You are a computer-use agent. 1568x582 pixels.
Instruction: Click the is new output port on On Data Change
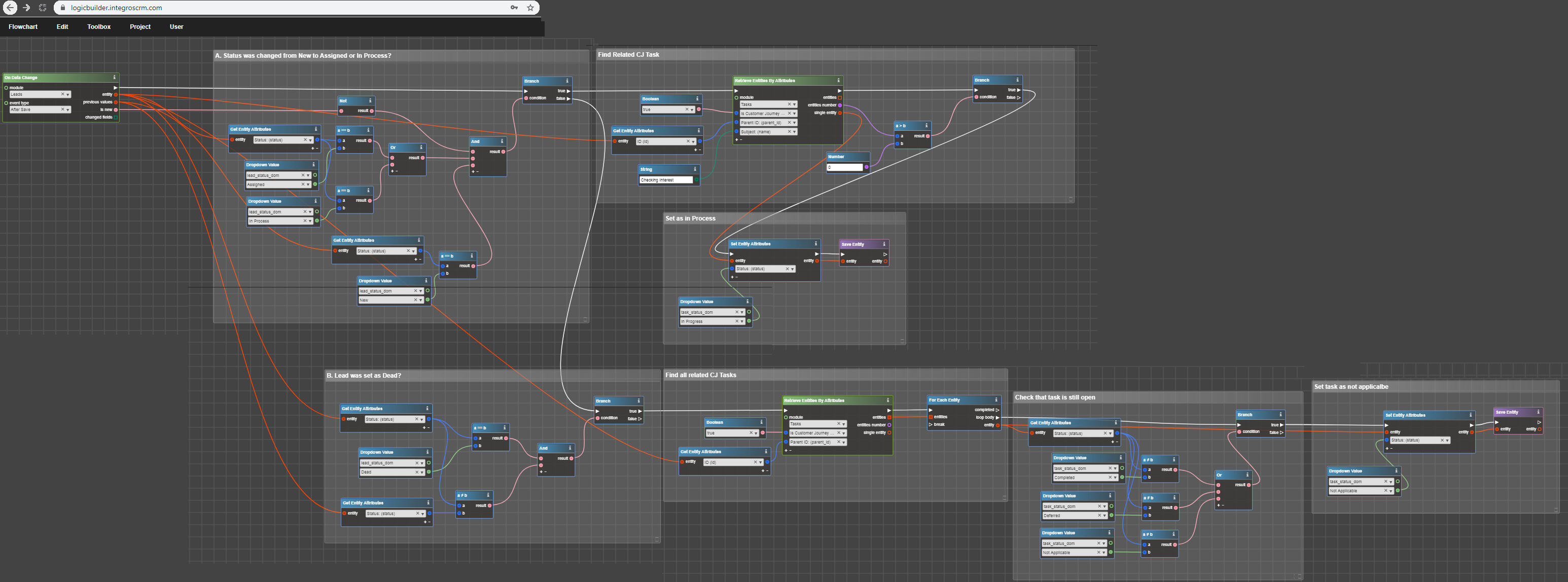click(116, 110)
